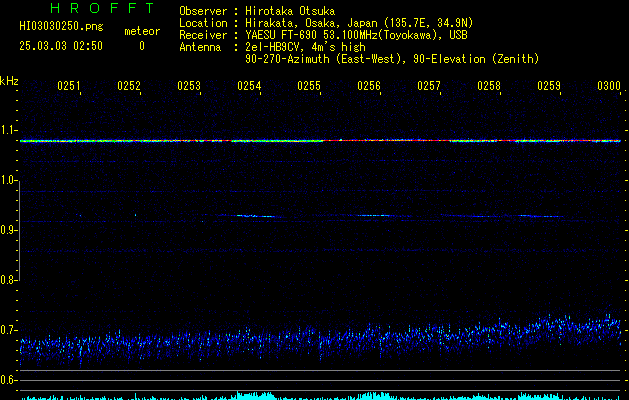Viewport: 629px width, 400px height.
Task: Click the echo trace near 0256
Action: pos(375,215)
